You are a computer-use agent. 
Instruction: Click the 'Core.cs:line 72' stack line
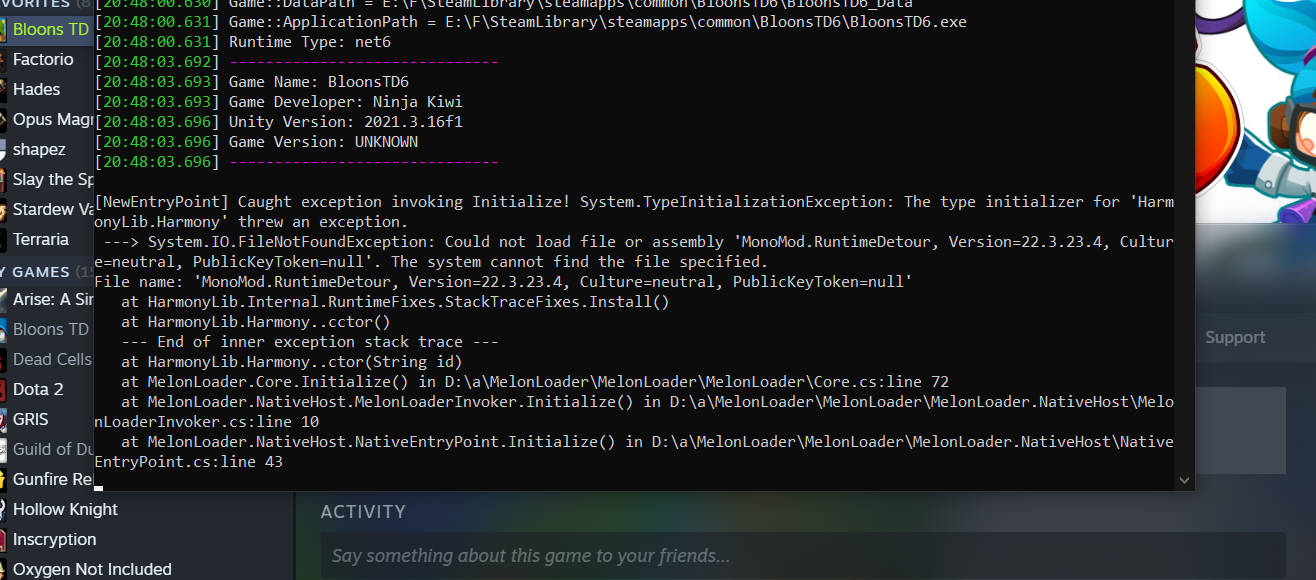(x=535, y=382)
